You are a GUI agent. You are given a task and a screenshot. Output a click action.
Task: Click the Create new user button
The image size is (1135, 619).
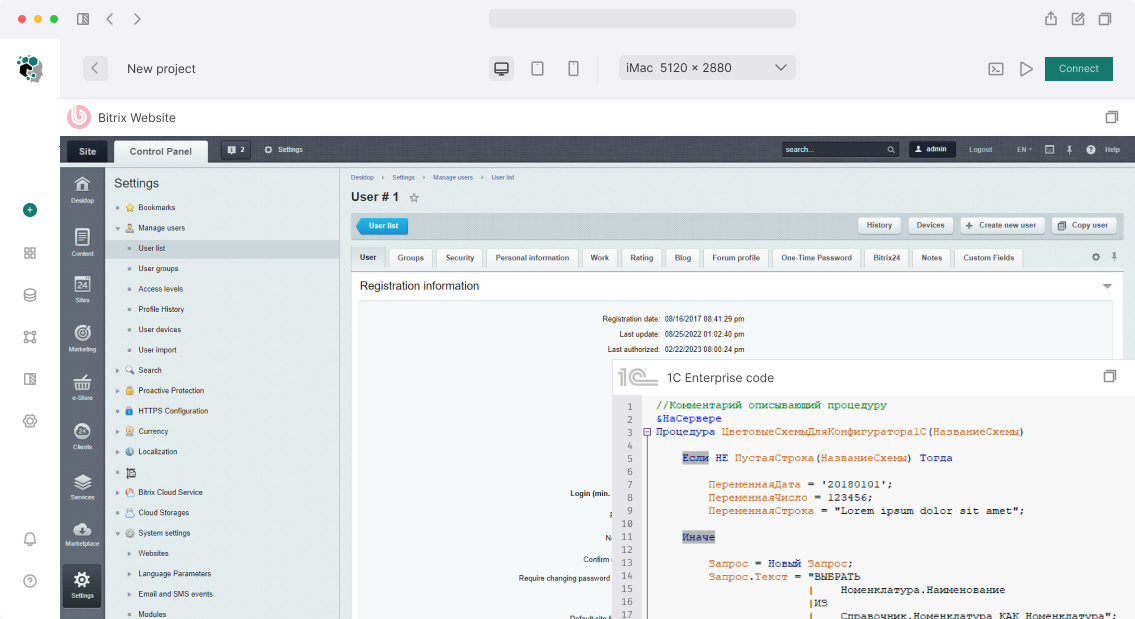(x=1002, y=225)
